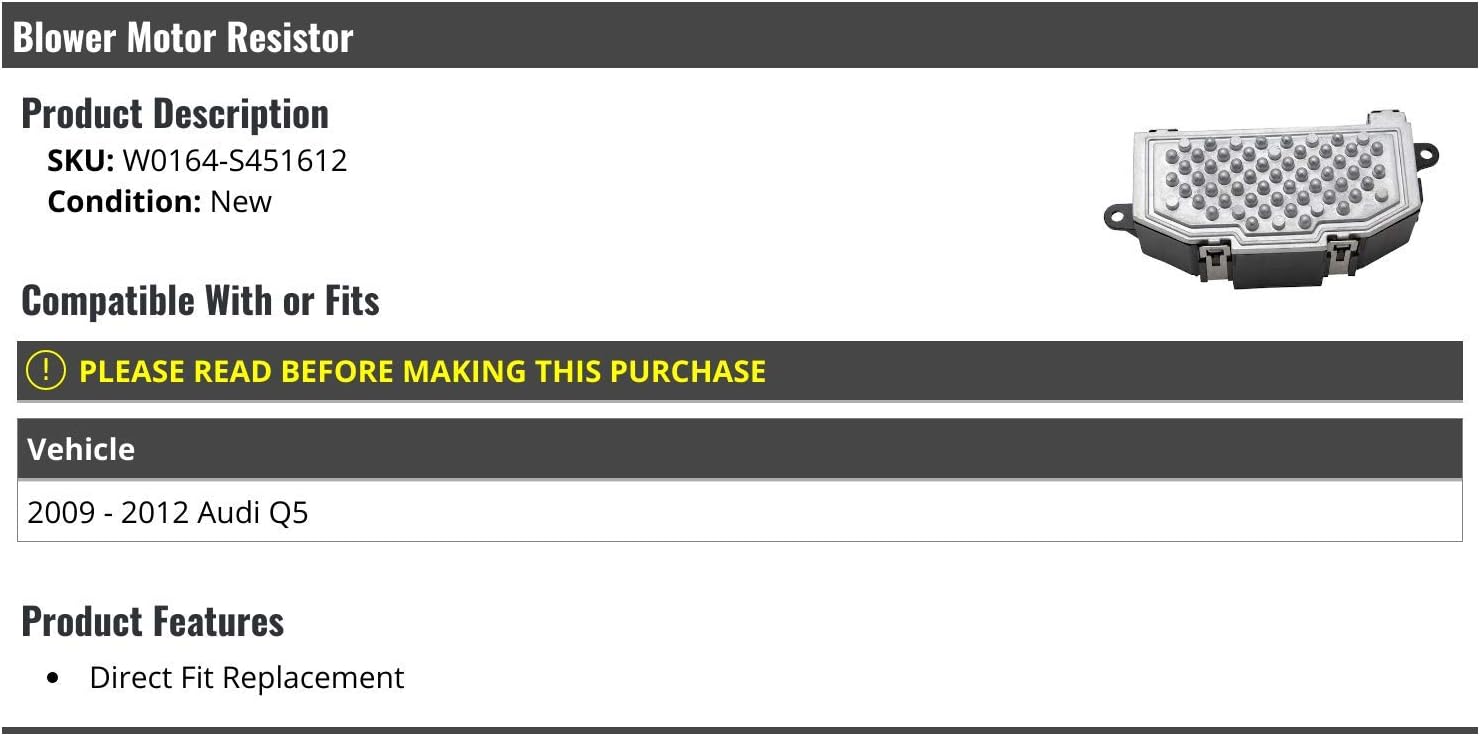Select the SKU number W0164-S451612
This screenshot has height=736, width=1480.
235,160
